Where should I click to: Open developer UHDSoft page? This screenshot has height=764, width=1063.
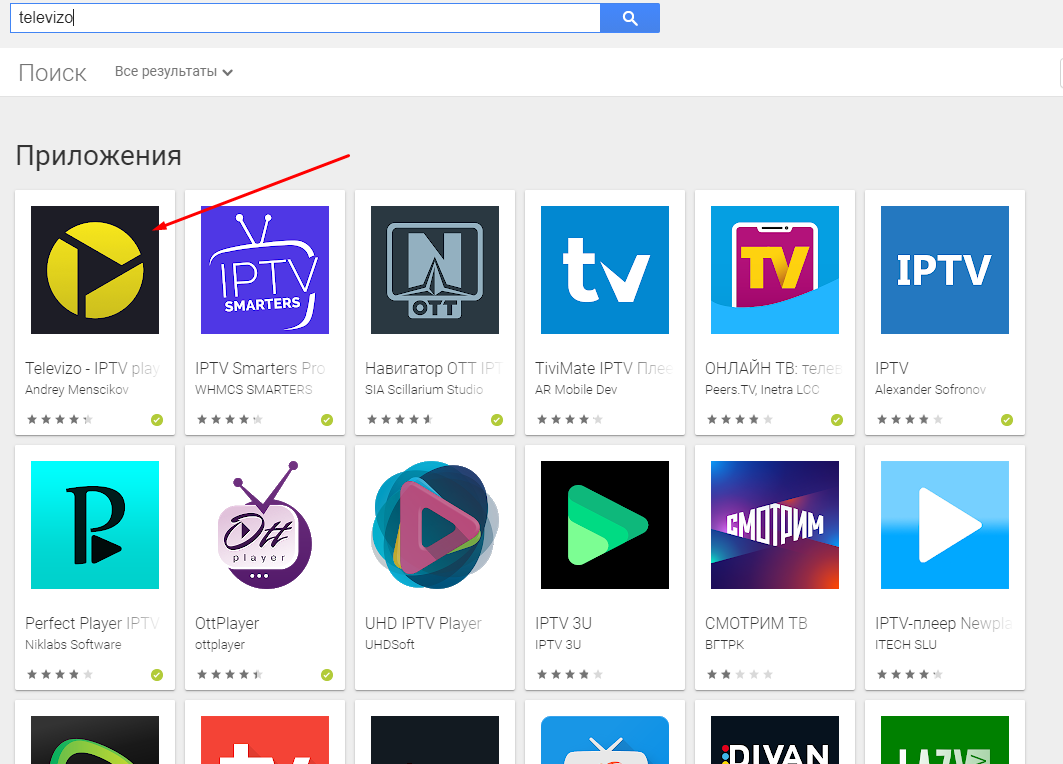coord(390,645)
